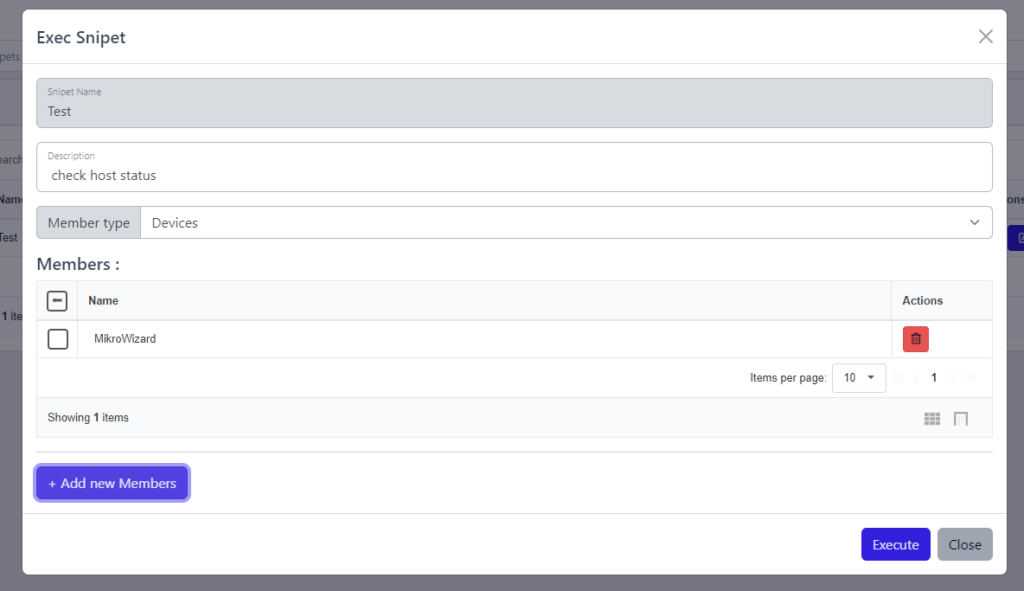The width and height of the screenshot is (1024, 591).
Task: Go to next page with right chevron
Action: 952,377
